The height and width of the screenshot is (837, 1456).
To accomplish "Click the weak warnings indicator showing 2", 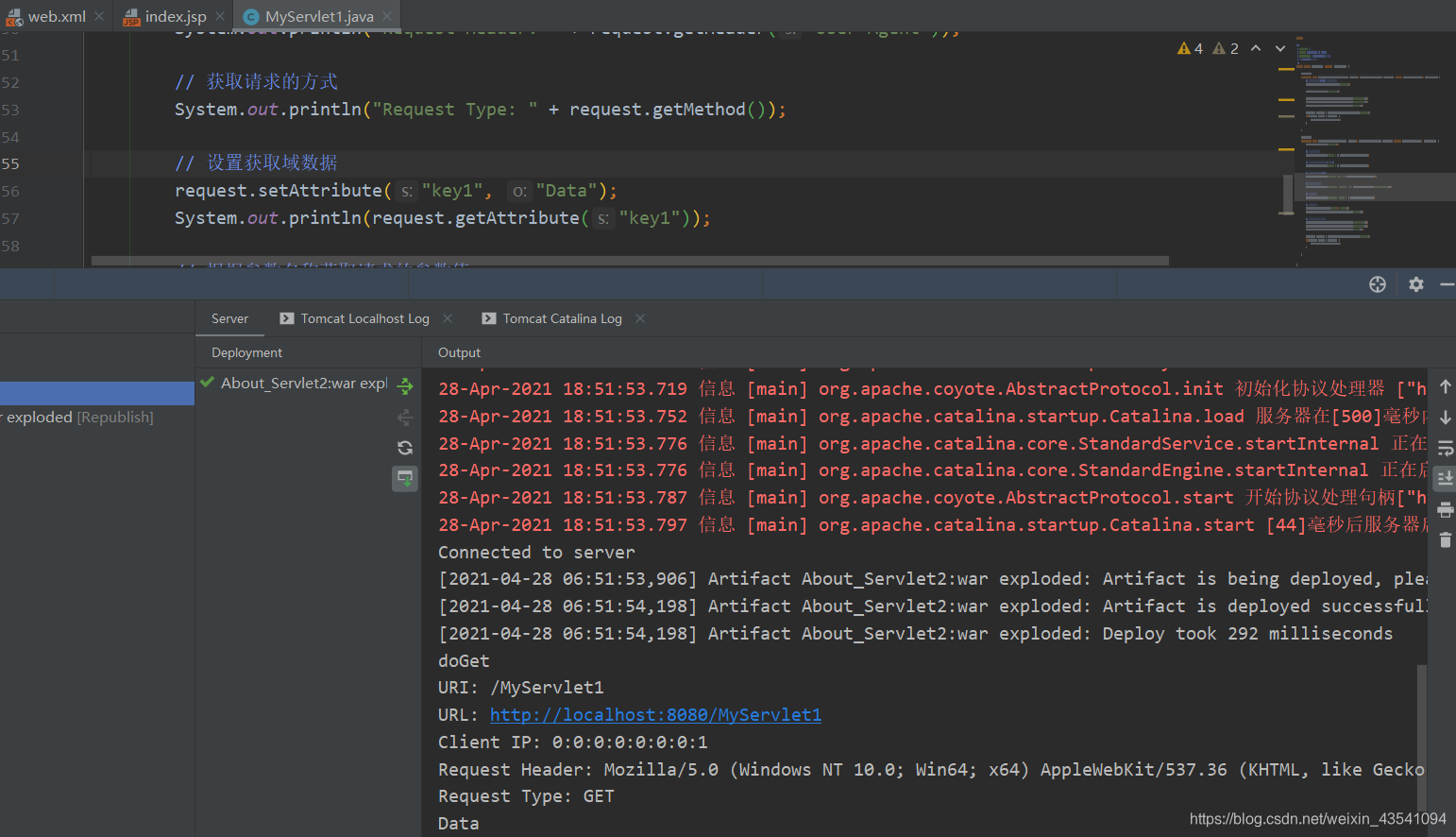I will [1226, 48].
